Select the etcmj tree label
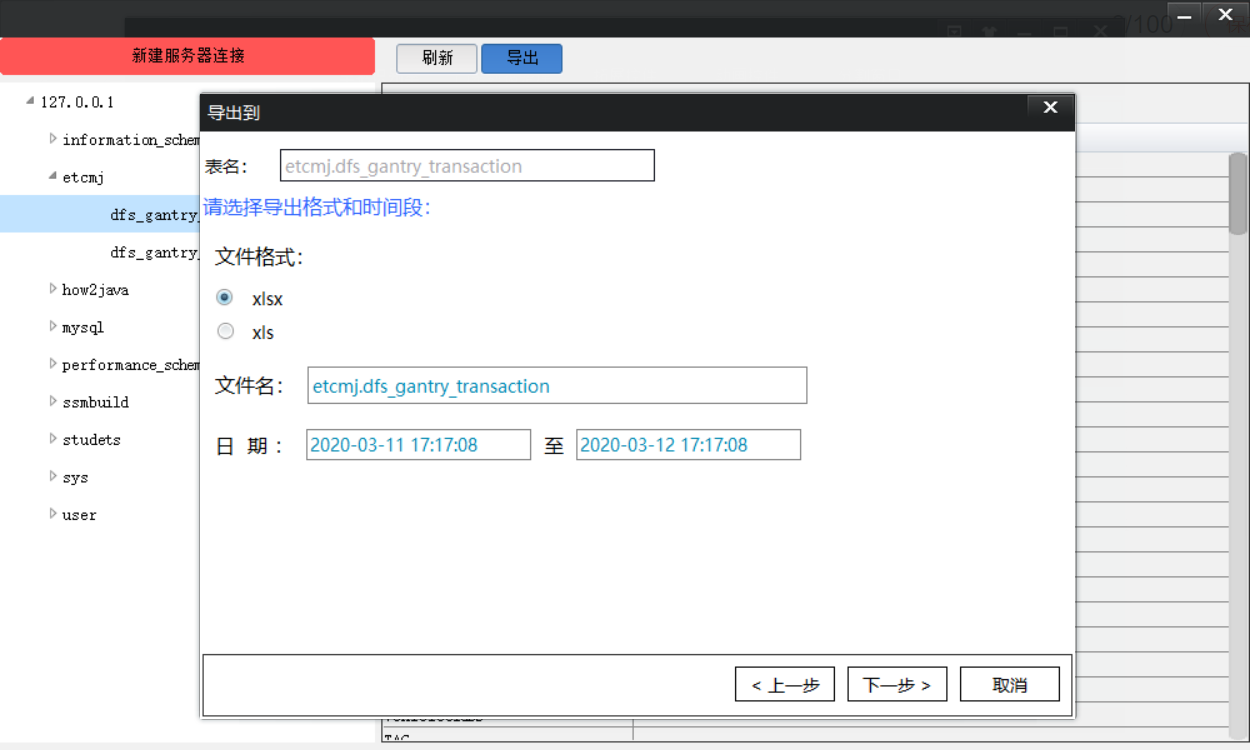The image size is (1250, 750). coord(83,177)
